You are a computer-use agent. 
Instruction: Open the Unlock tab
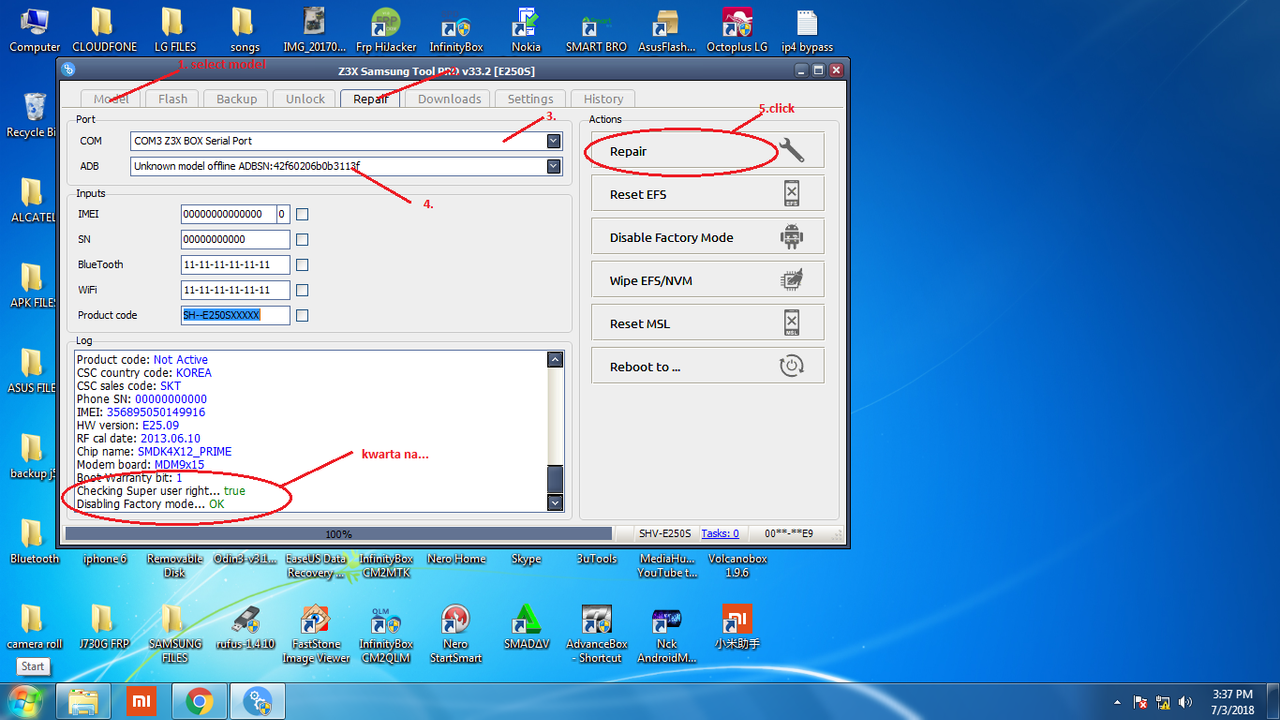pos(305,99)
